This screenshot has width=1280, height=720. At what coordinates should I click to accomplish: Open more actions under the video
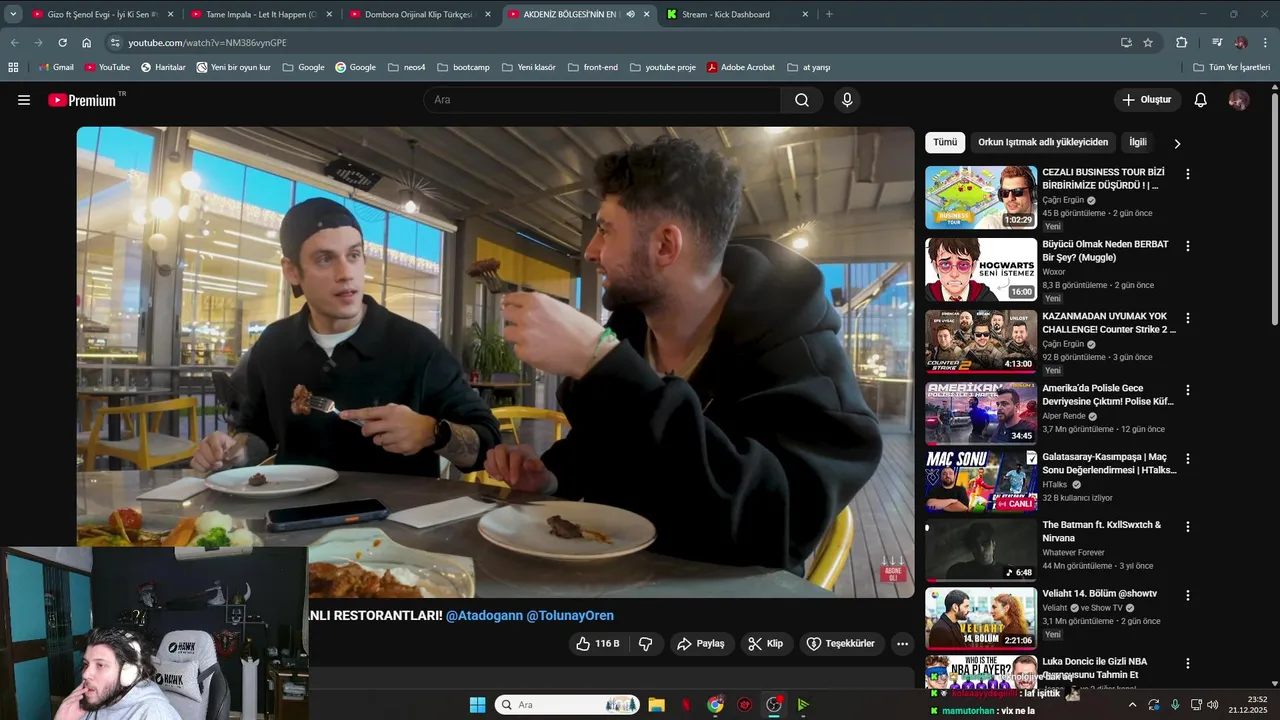[x=902, y=644]
